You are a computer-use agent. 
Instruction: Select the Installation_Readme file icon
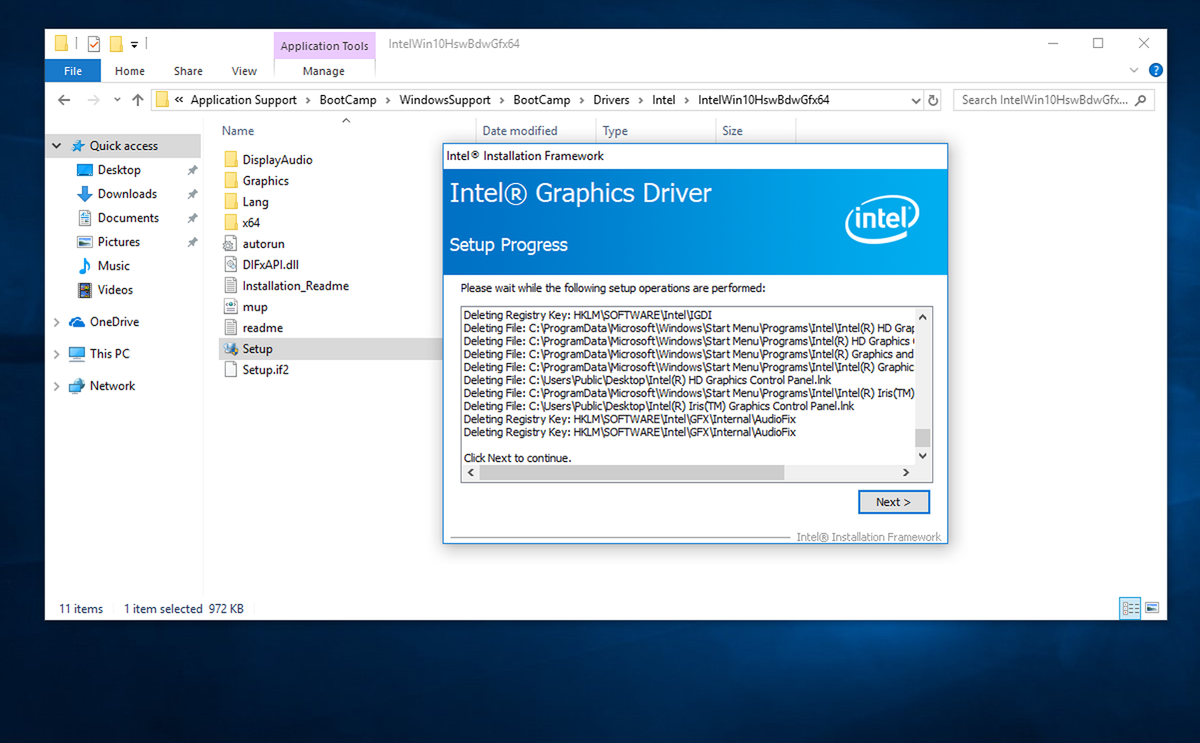(231, 286)
